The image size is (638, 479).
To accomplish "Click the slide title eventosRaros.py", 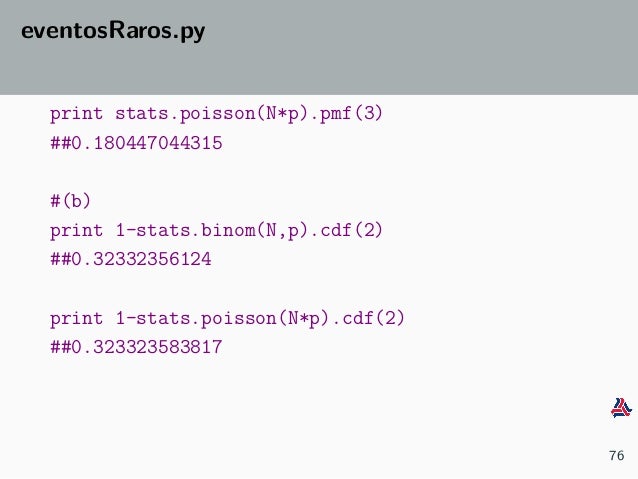I will pos(113,31).
